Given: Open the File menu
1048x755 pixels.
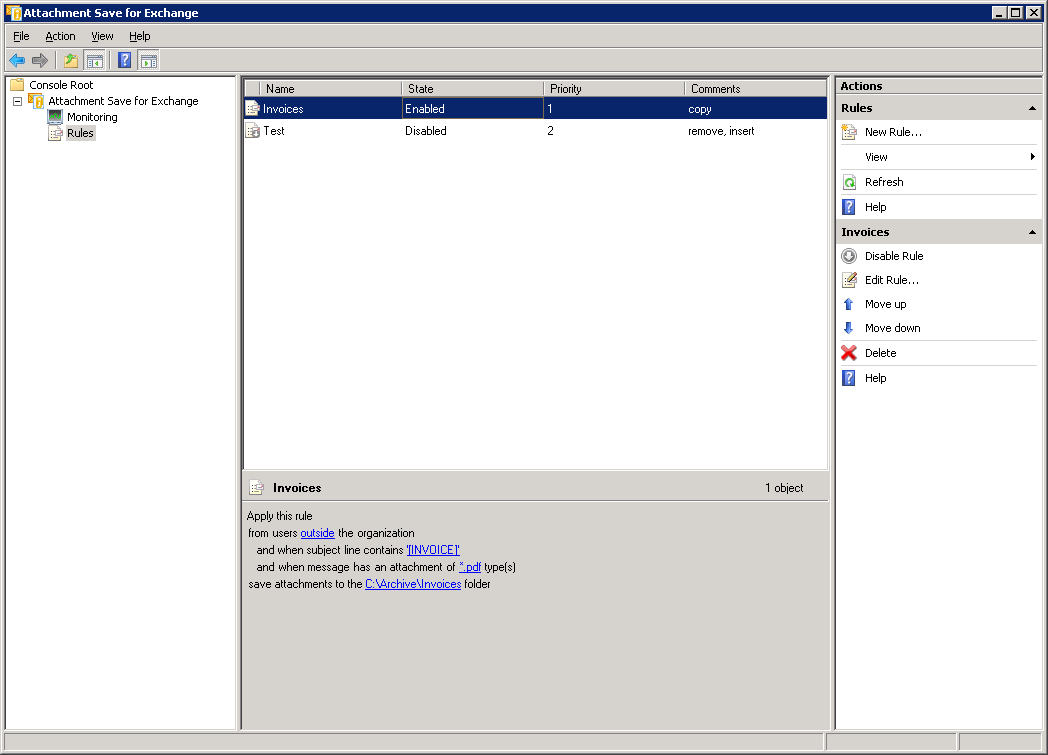Looking at the screenshot, I should [x=21, y=36].
